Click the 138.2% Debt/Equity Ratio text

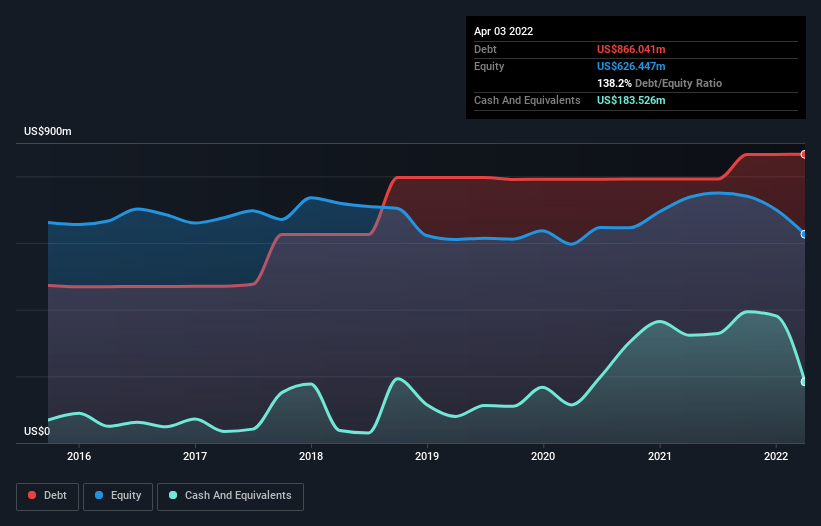[x=659, y=83]
